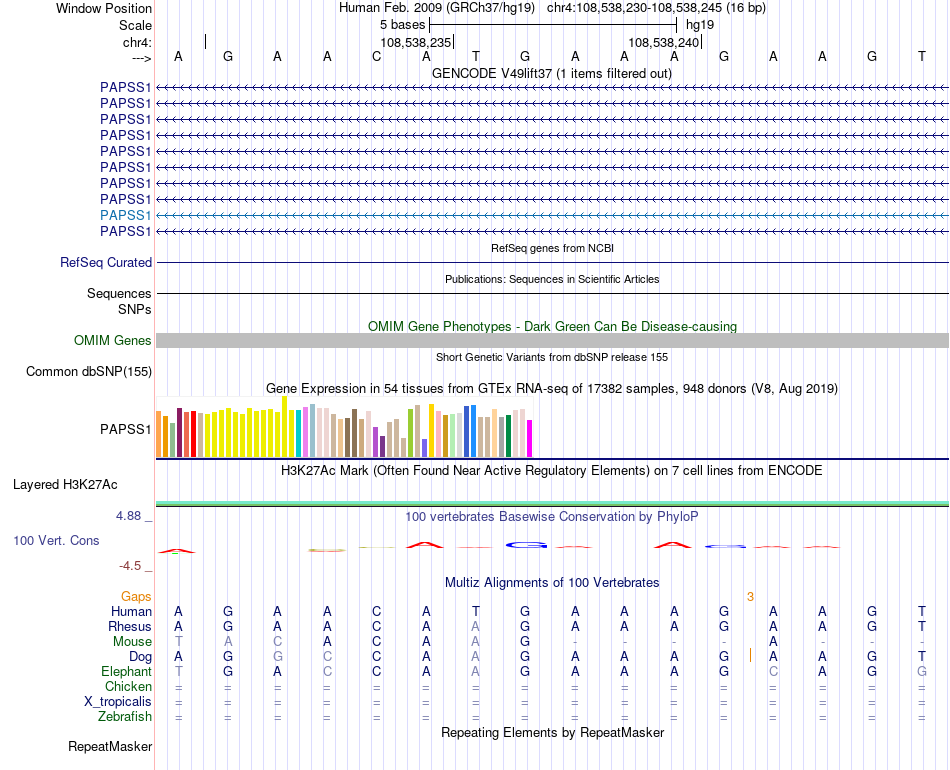This screenshot has height=770, width=950.
Task: Click the orange insertion bar in Dog row
Action: tap(751, 655)
